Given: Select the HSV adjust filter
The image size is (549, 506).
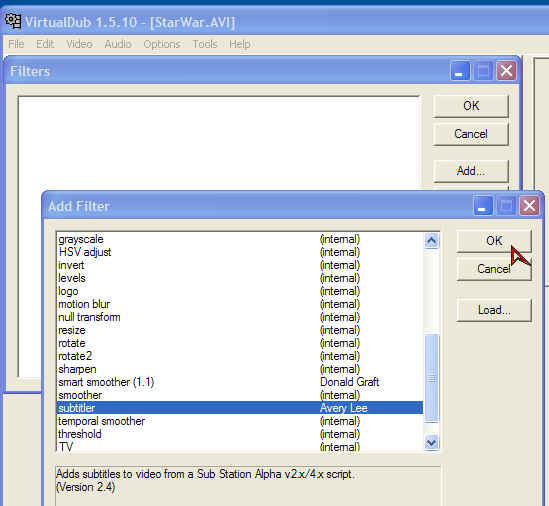Looking at the screenshot, I should pyautogui.click(x=240, y=252).
